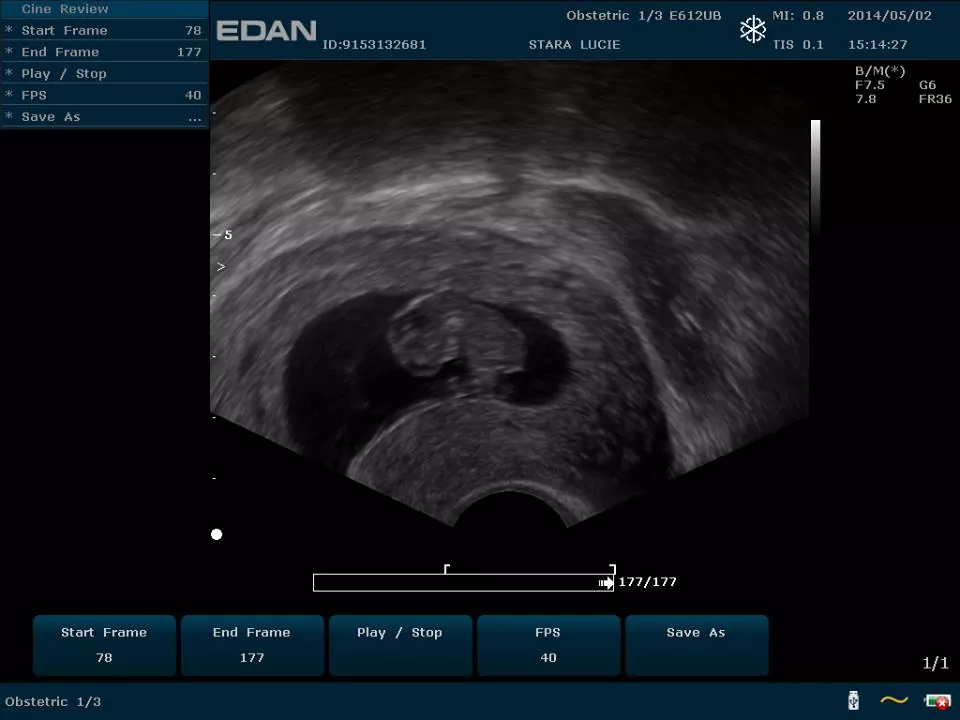The image size is (960, 720).
Task: Click the focus position arrow marker on depth scale
Action: click(x=221, y=267)
